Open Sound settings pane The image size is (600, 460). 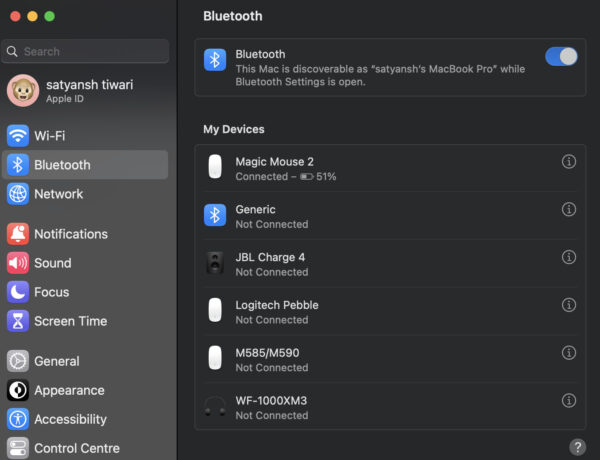pos(85,263)
